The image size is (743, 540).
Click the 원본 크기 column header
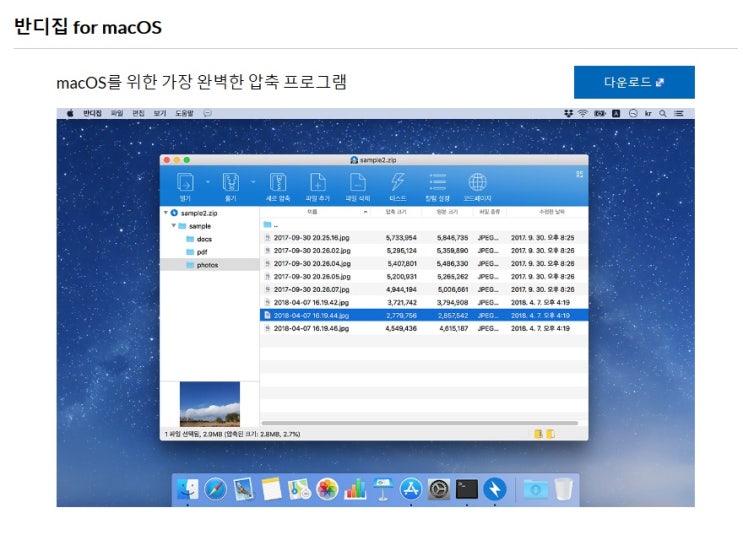(x=447, y=212)
